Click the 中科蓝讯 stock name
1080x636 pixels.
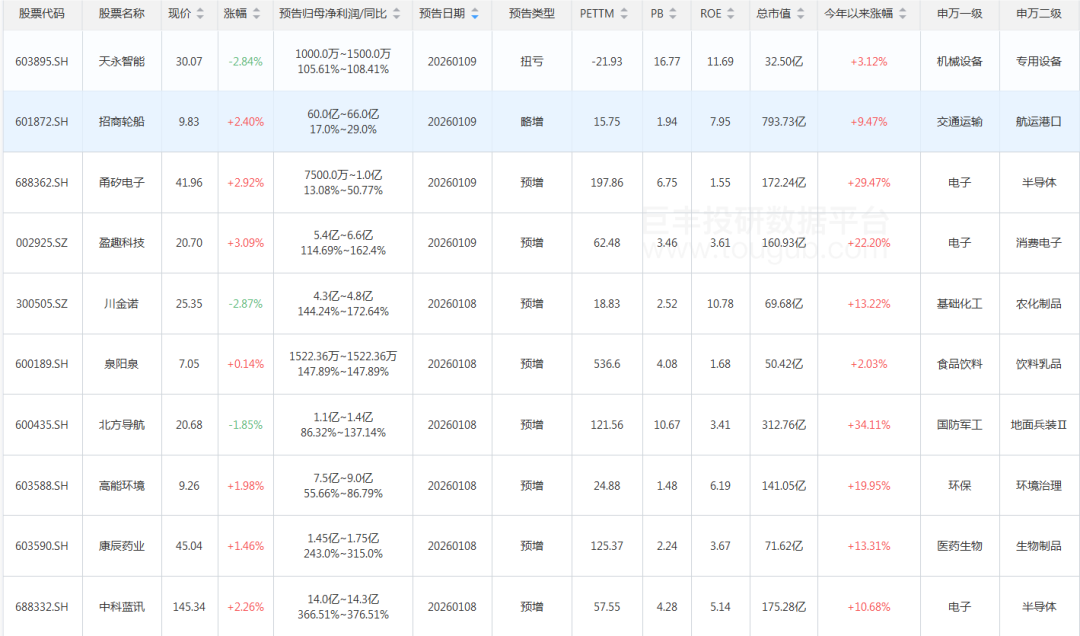pos(121,607)
